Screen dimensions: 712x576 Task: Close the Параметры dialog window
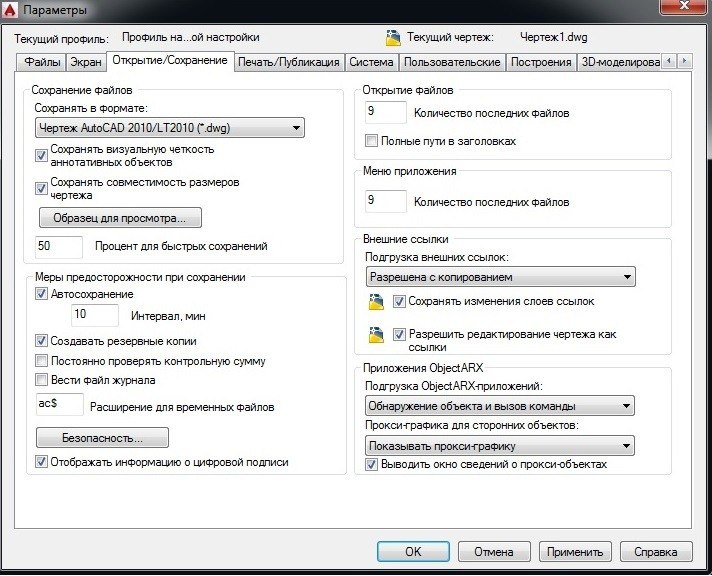pos(684,7)
